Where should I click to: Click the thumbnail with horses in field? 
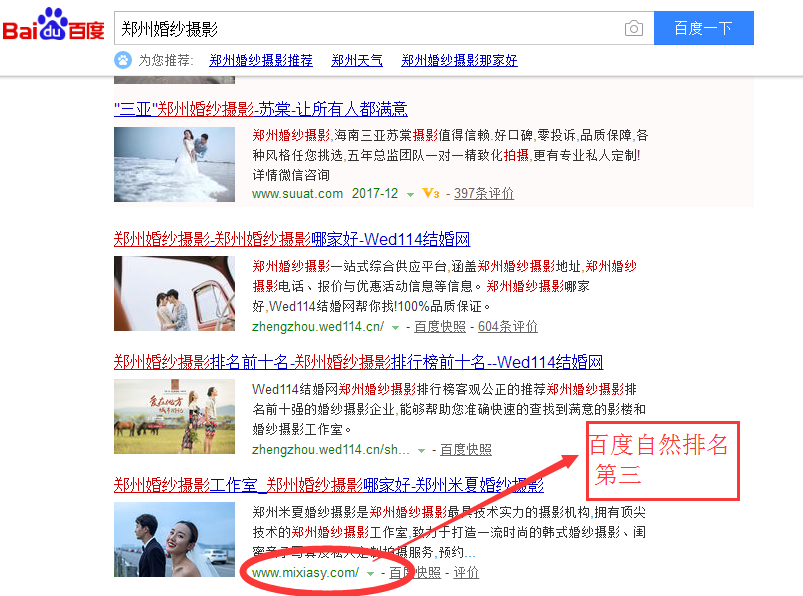(x=175, y=416)
